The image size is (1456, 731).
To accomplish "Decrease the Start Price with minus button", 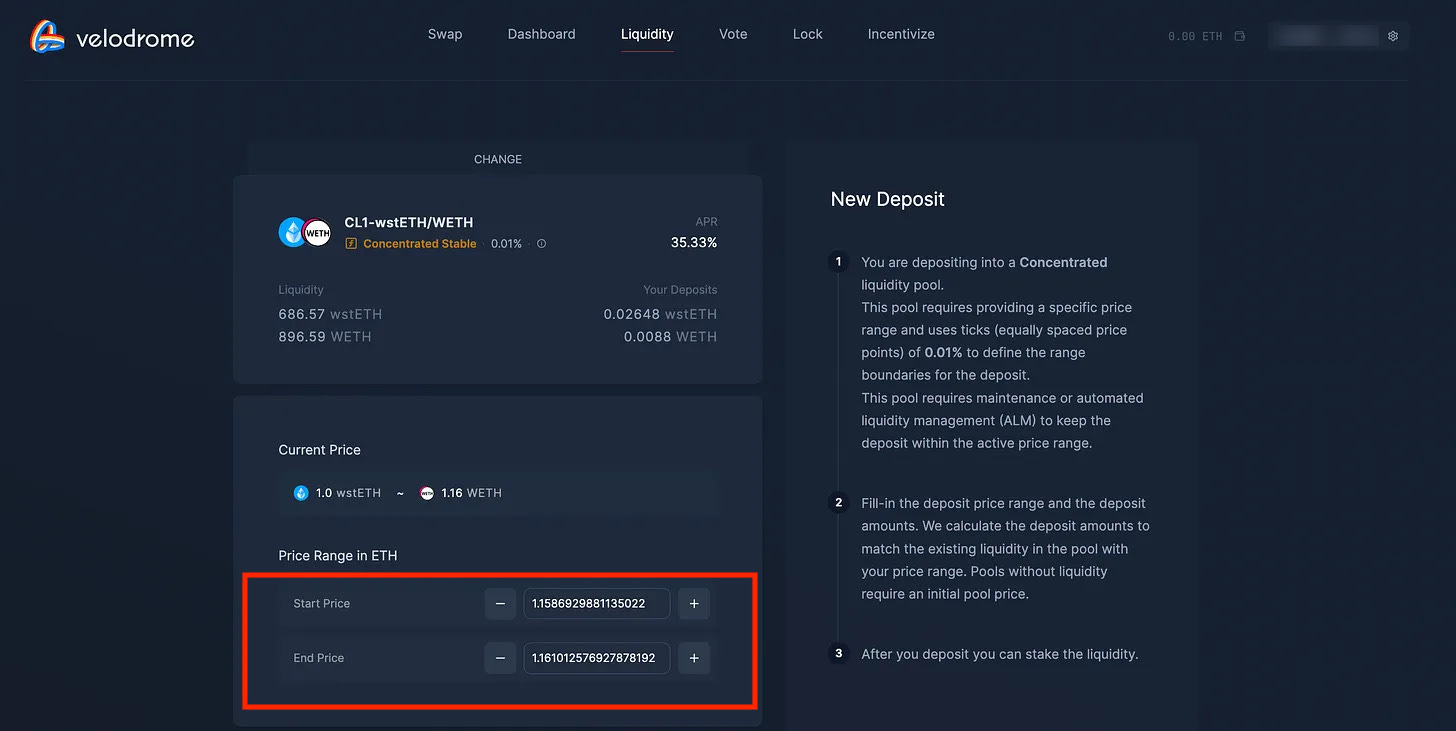I will coord(500,604).
